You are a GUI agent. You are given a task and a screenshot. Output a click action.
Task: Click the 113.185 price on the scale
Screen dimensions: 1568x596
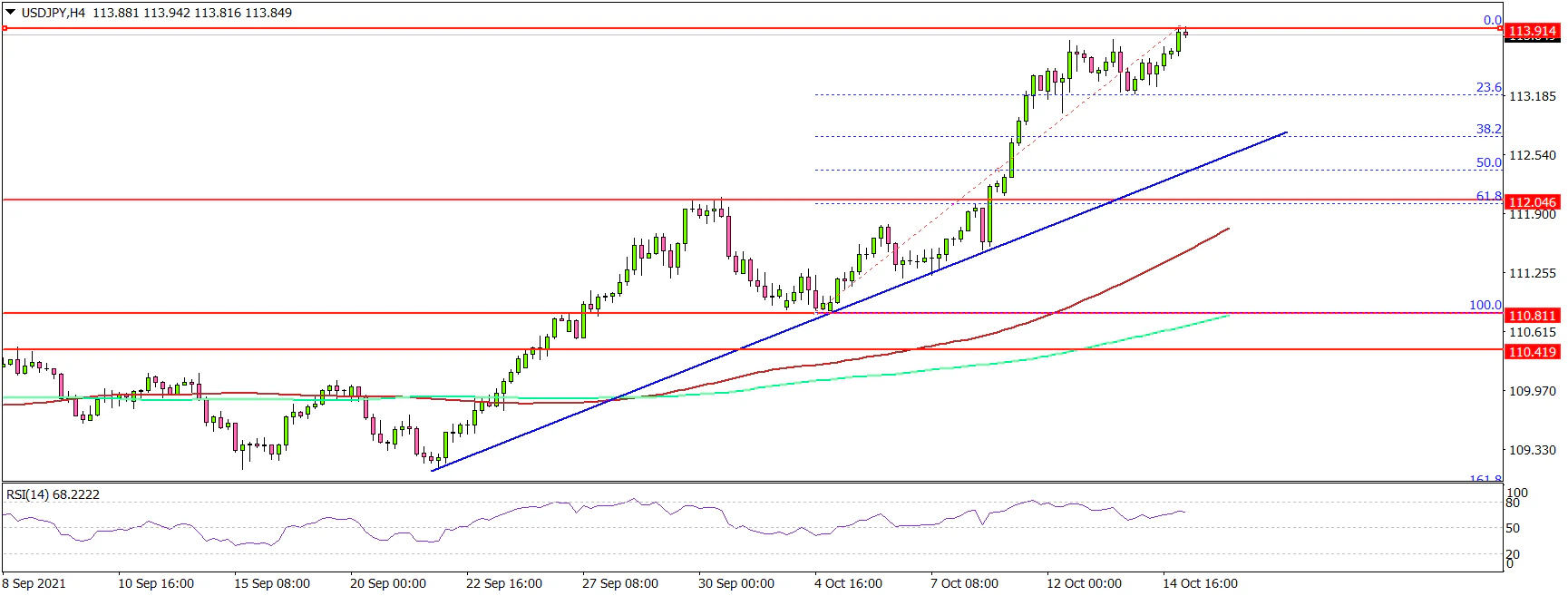pyautogui.click(x=1532, y=96)
